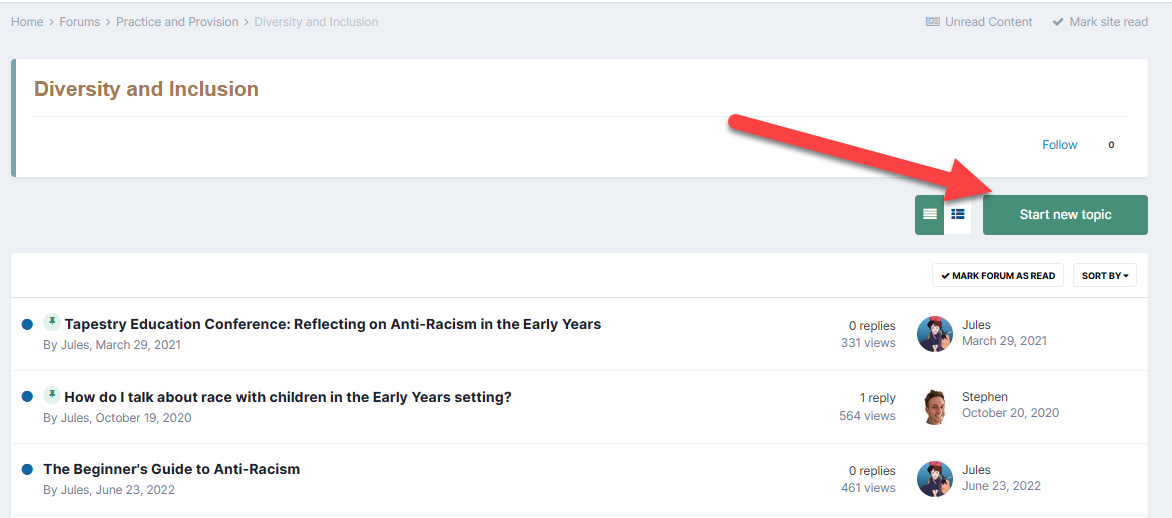Image resolution: width=1172 pixels, height=518 pixels.
Task: Click unread dot beside race talk topic
Action: pyautogui.click(x=28, y=397)
